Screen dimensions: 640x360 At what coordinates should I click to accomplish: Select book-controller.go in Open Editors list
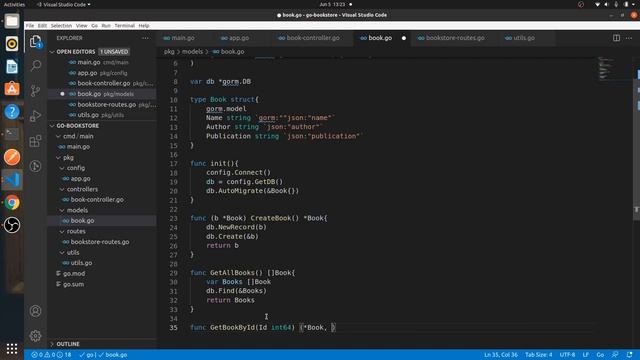click(x=104, y=83)
